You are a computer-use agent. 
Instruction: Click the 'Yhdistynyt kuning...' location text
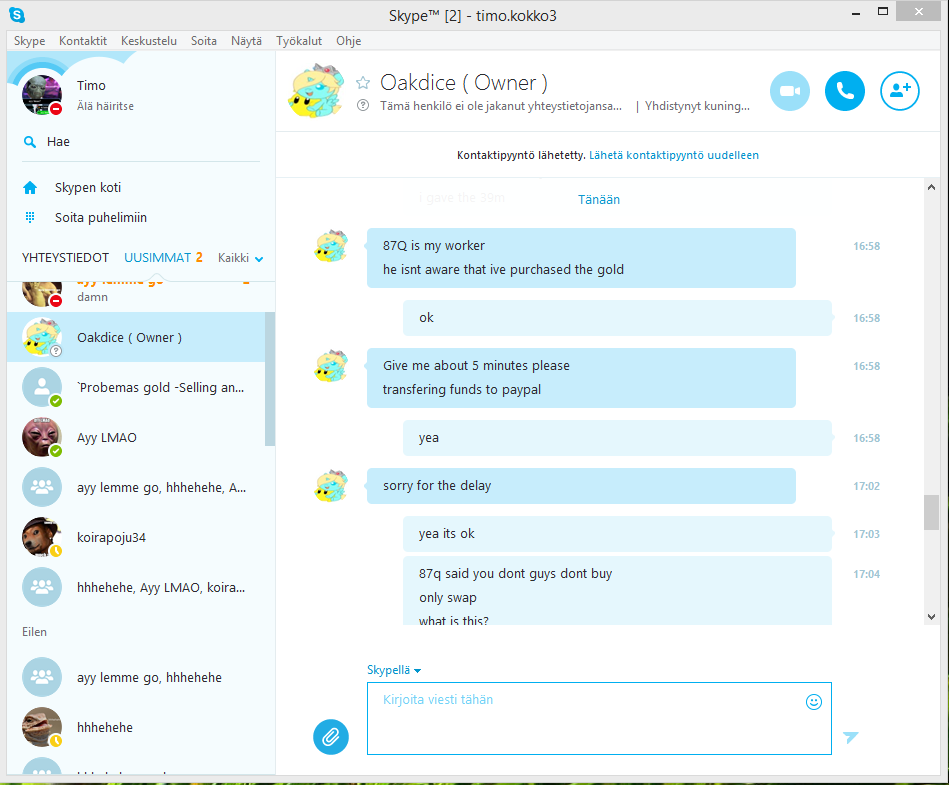pyautogui.click(x=697, y=106)
